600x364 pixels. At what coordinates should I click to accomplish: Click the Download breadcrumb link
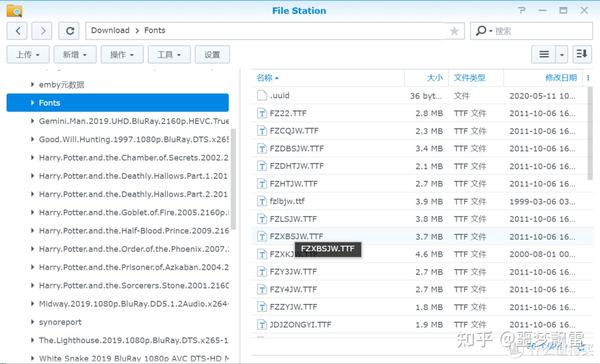110,30
